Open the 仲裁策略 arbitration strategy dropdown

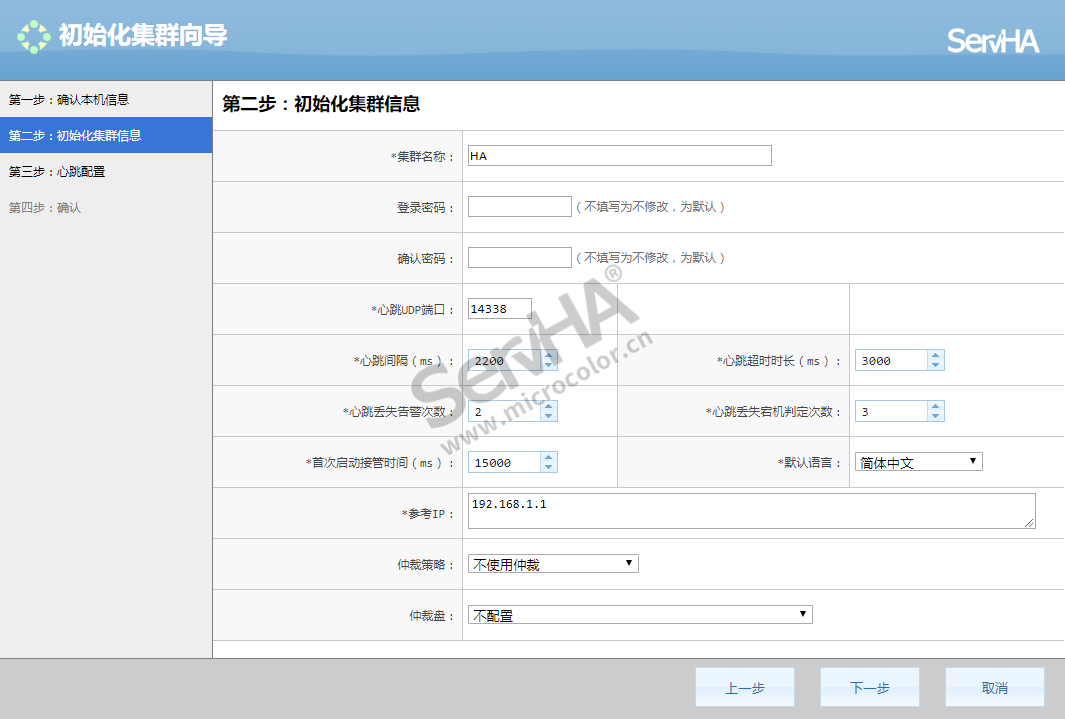[x=553, y=564]
